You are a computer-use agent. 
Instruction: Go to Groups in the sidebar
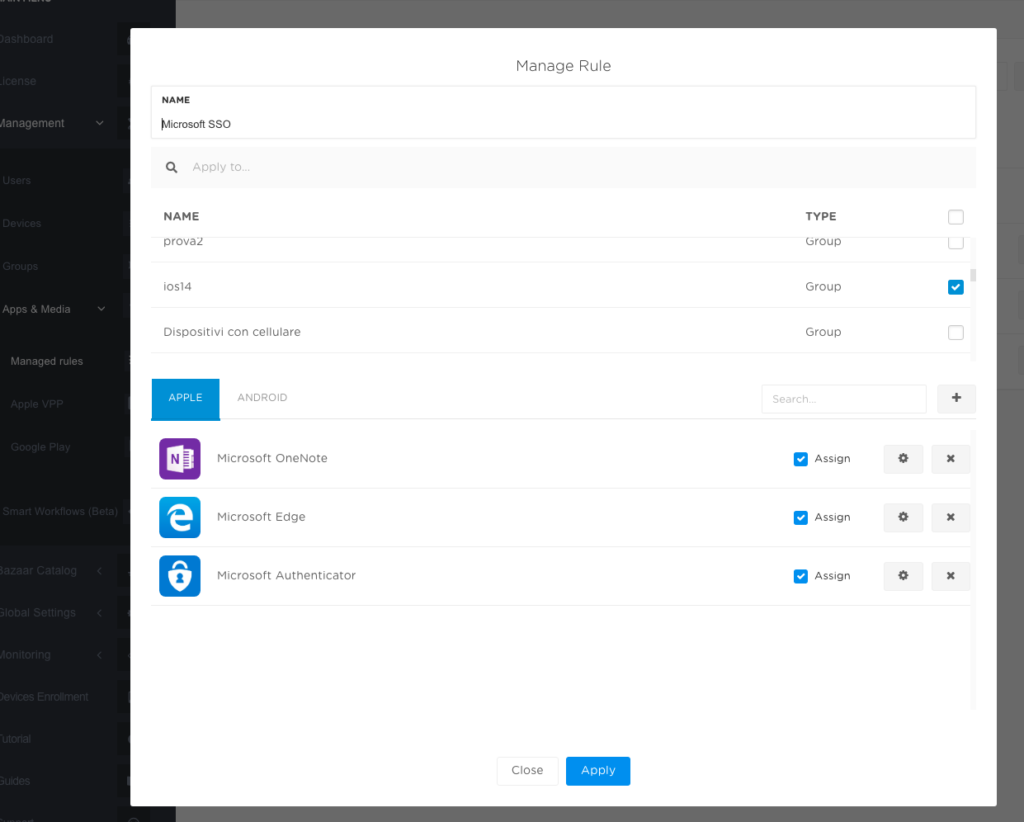[x=20, y=266]
